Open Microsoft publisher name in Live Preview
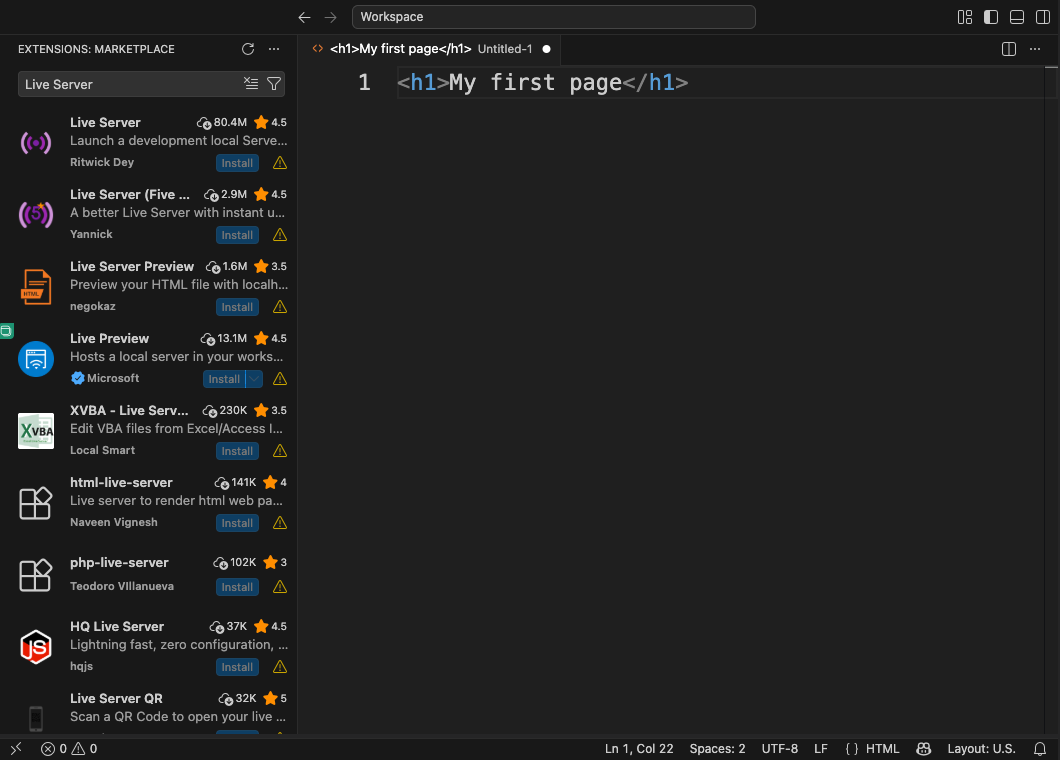The width and height of the screenshot is (1060, 760). tap(113, 378)
